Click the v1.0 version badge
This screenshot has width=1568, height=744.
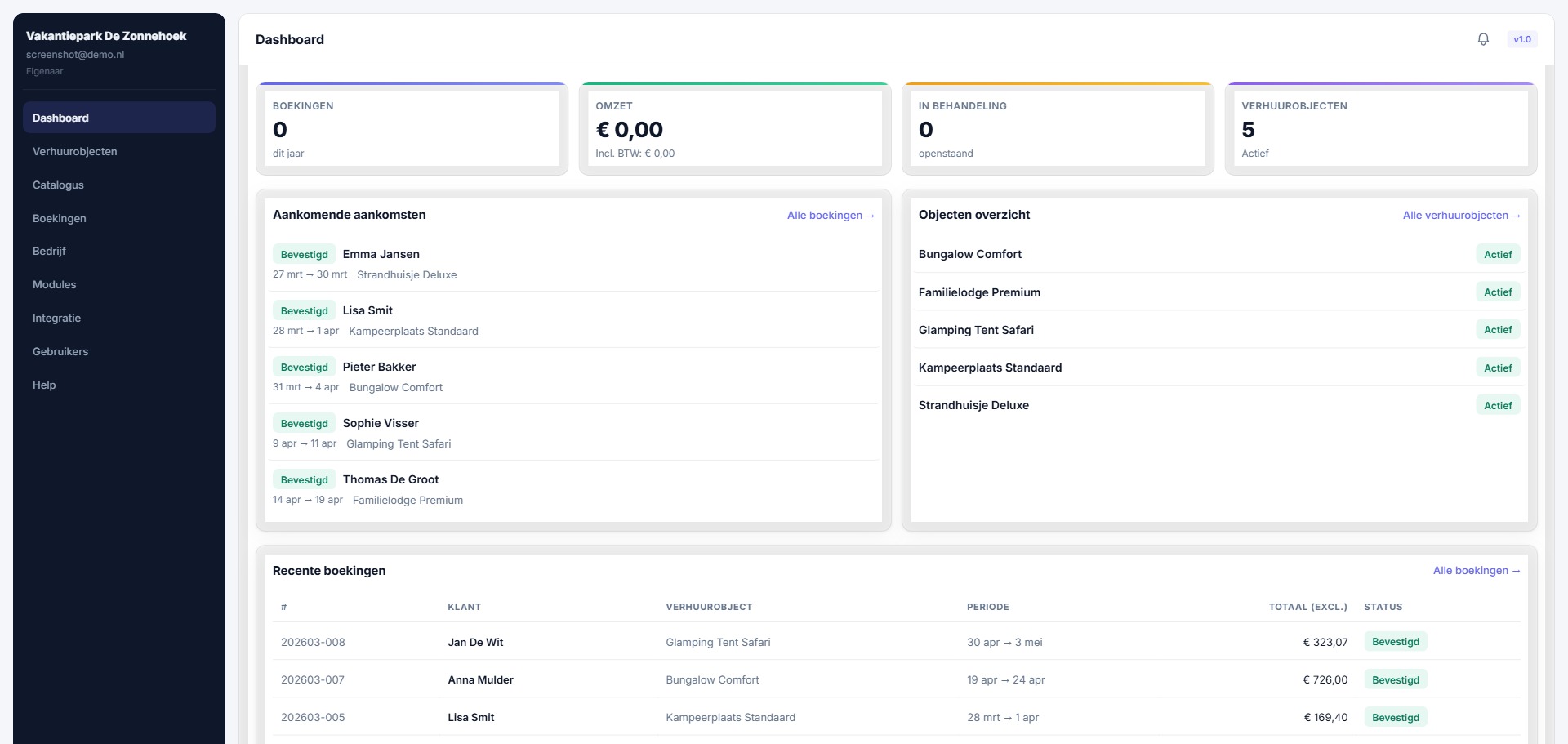1522,38
